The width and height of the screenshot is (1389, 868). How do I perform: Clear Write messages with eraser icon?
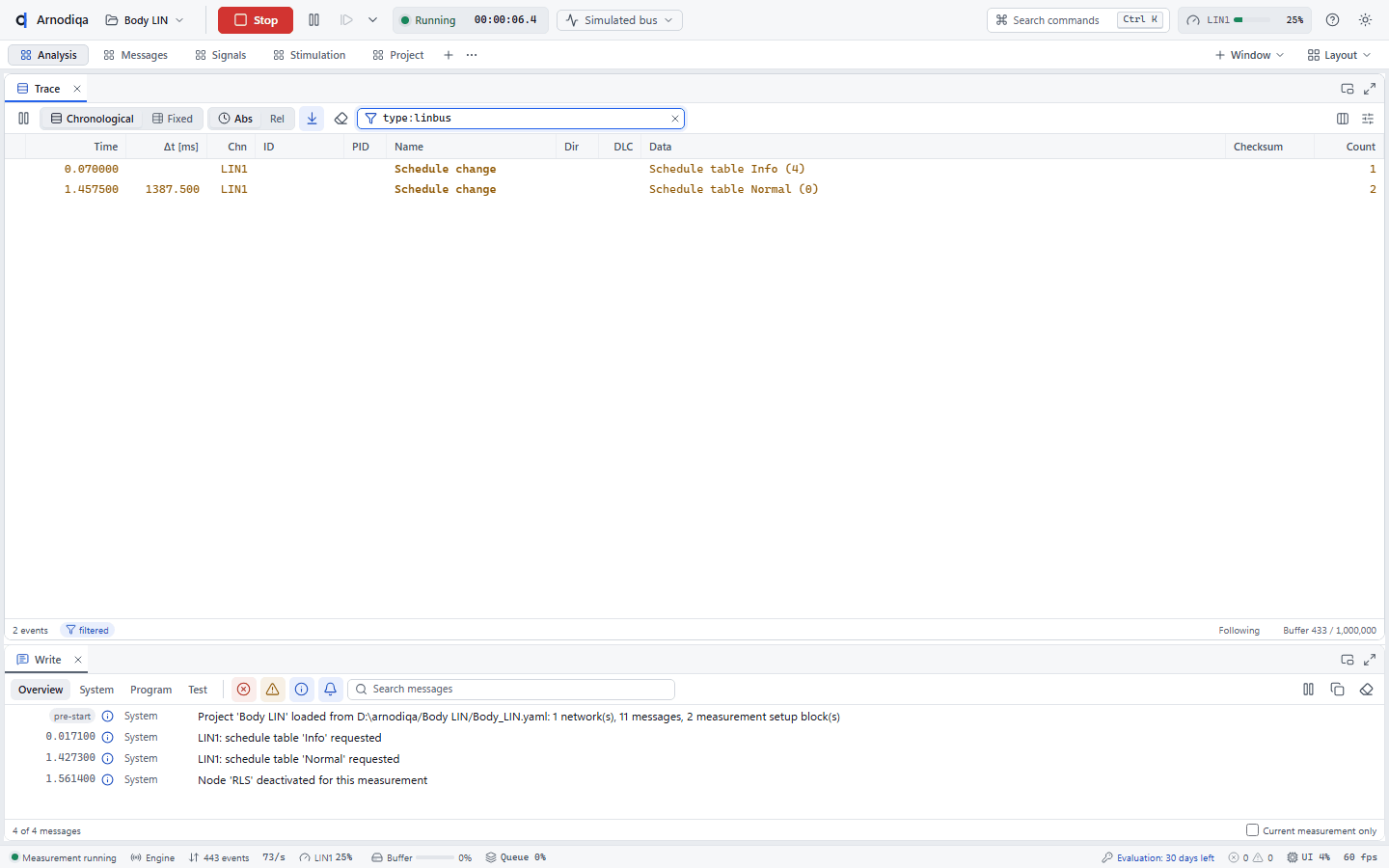point(1366,689)
